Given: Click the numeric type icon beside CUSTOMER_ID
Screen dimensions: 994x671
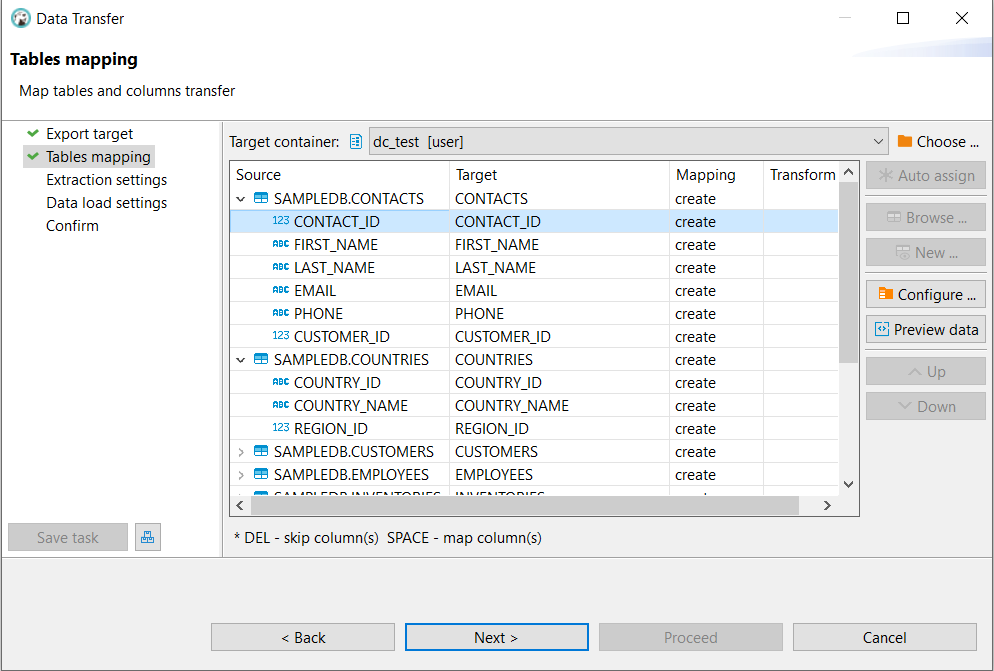Looking at the screenshot, I should coord(281,336).
